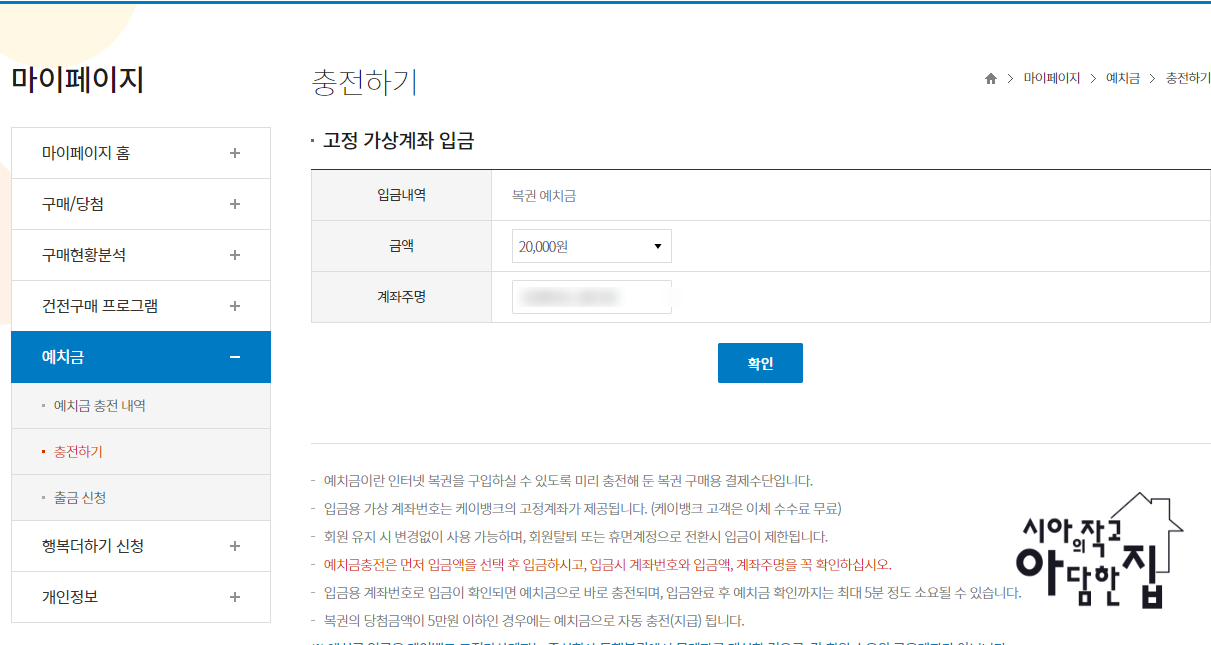Click the 복권 예치금 value text
Screen dimensions: 1211x645
tap(544, 196)
